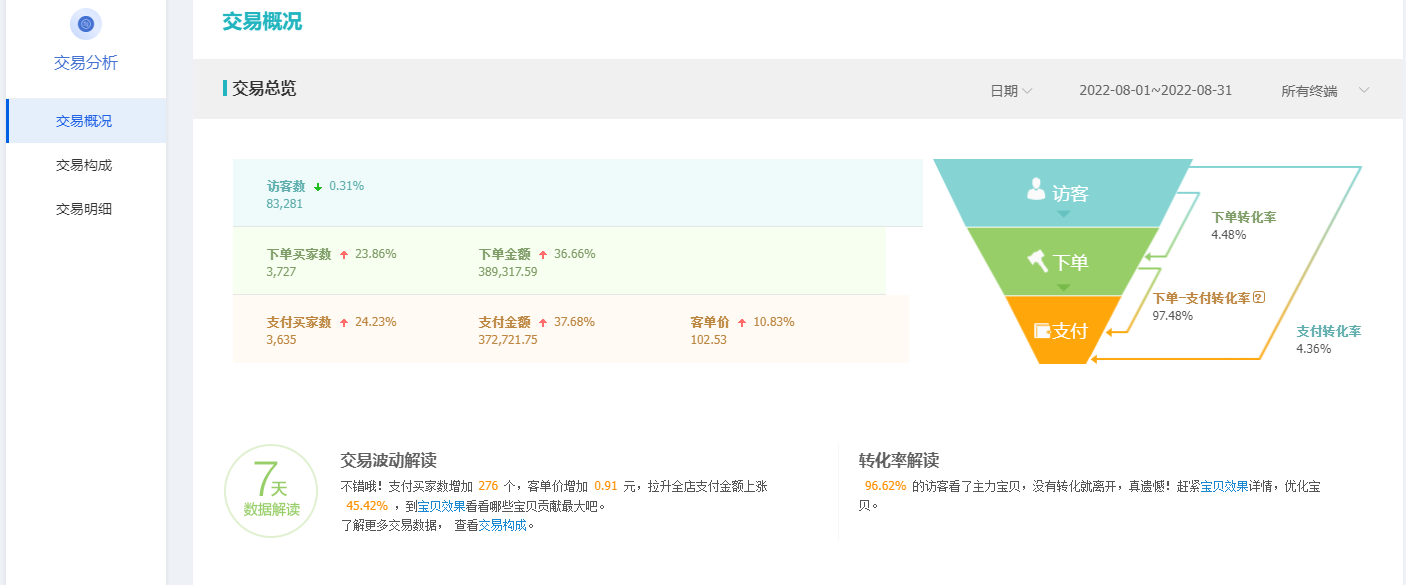
Task: Select 交易概况 in the left sidebar
Action: coord(84,121)
